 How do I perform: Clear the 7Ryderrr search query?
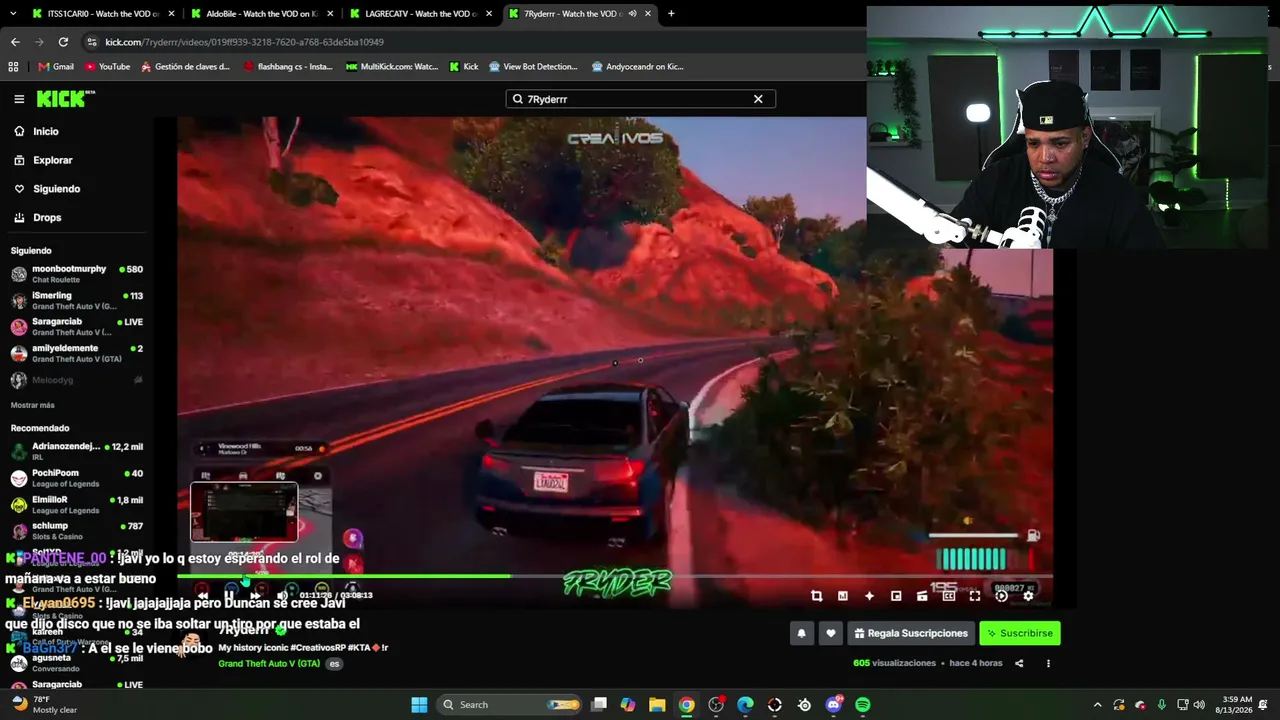[758, 99]
